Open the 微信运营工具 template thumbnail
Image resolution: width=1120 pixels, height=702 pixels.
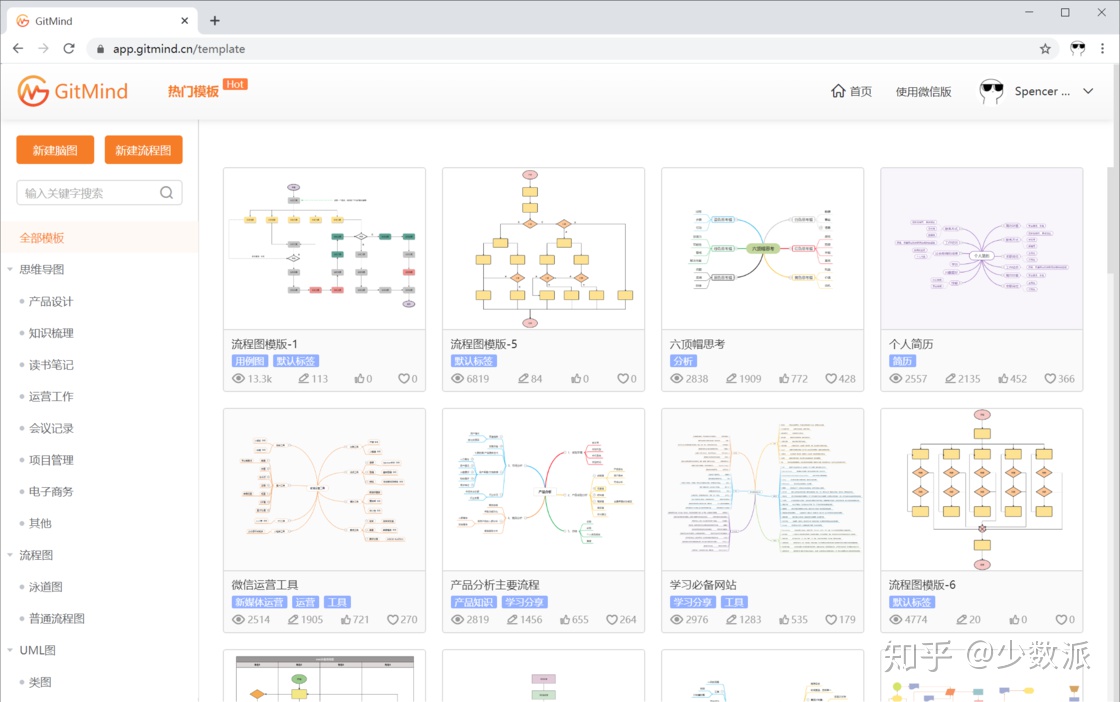click(324, 490)
